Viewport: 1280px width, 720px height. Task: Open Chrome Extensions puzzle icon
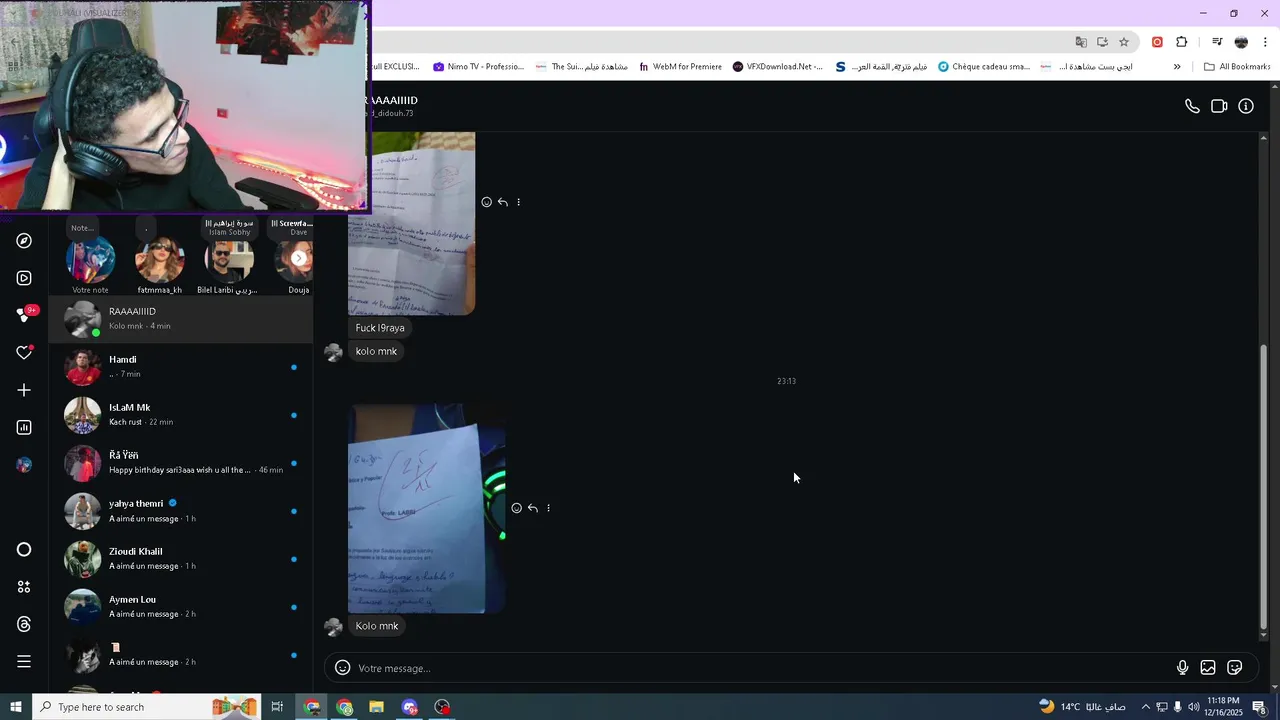(1182, 42)
